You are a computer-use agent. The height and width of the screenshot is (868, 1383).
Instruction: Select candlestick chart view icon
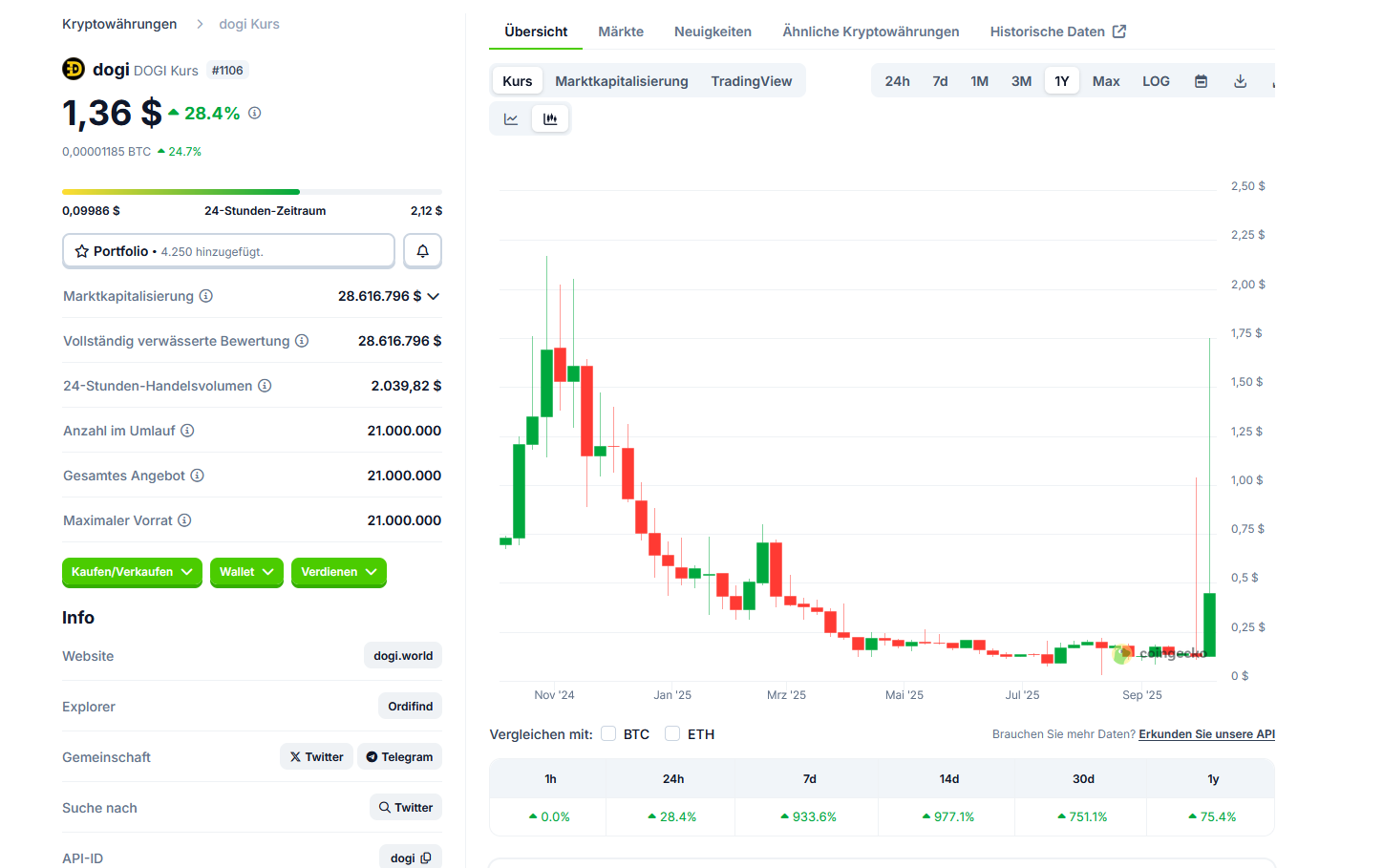click(550, 119)
